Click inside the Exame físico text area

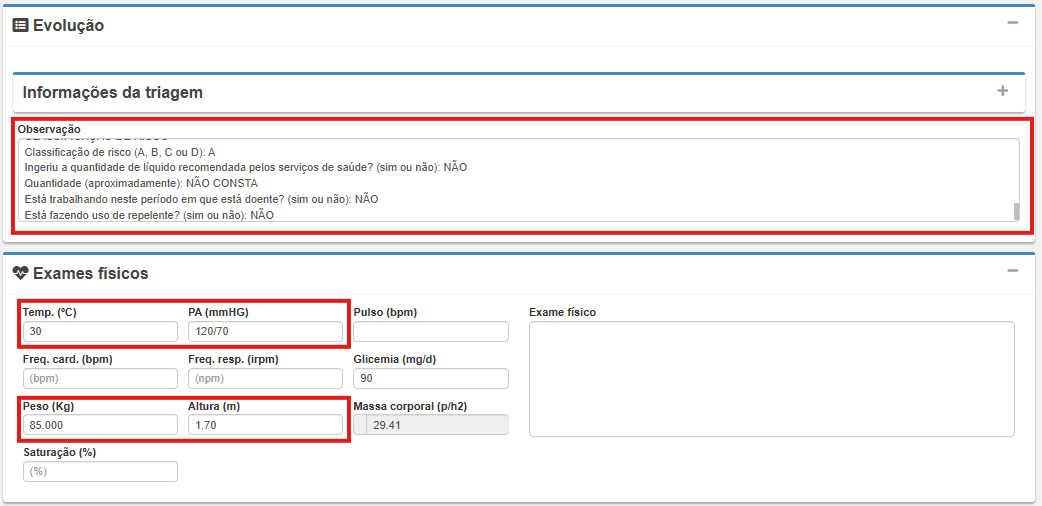(x=771, y=379)
